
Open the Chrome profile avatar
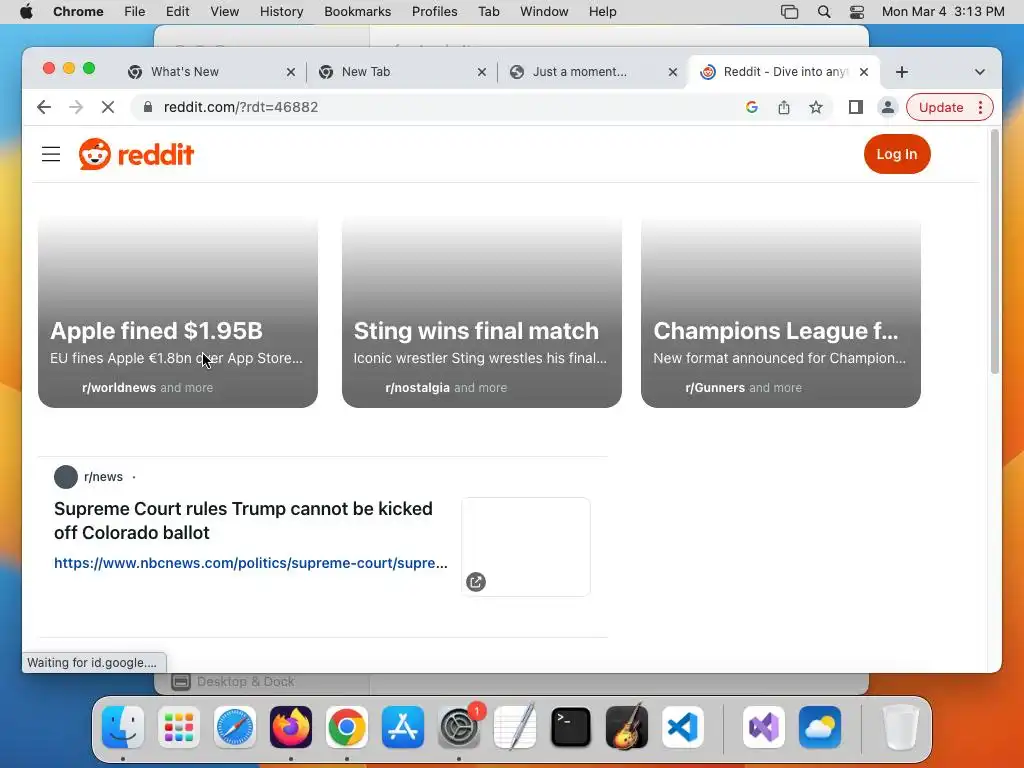pos(888,107)
